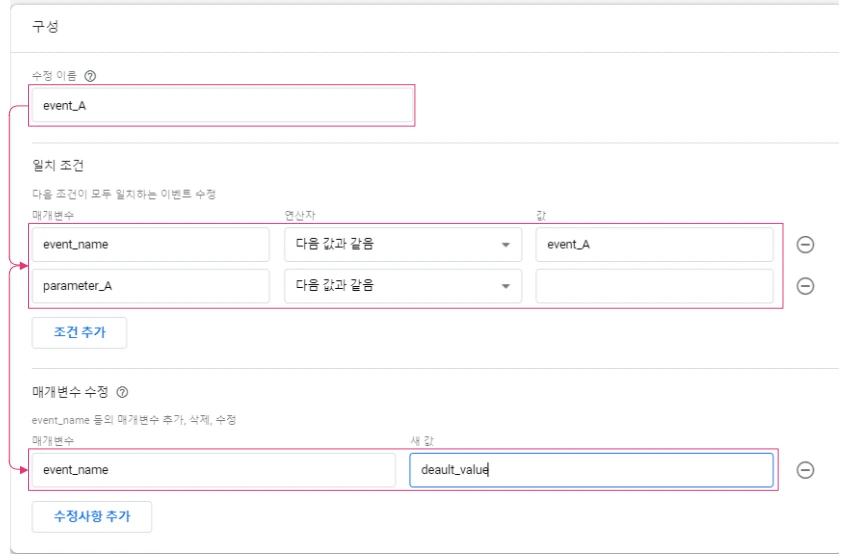Viewport: 845px width, 557px height.
Task: Click the 연산자 column label
Action: (x=300, y=215)
